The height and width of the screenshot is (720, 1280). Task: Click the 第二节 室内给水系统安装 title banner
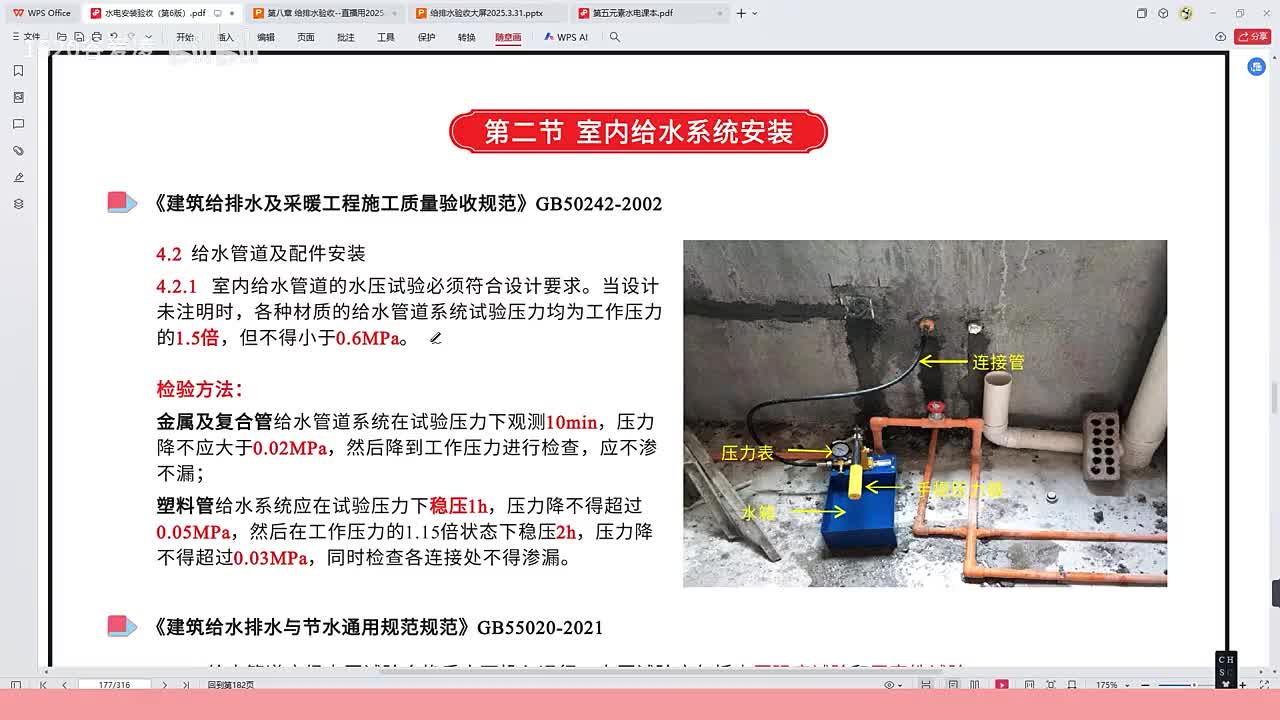(x=638, y=132)
